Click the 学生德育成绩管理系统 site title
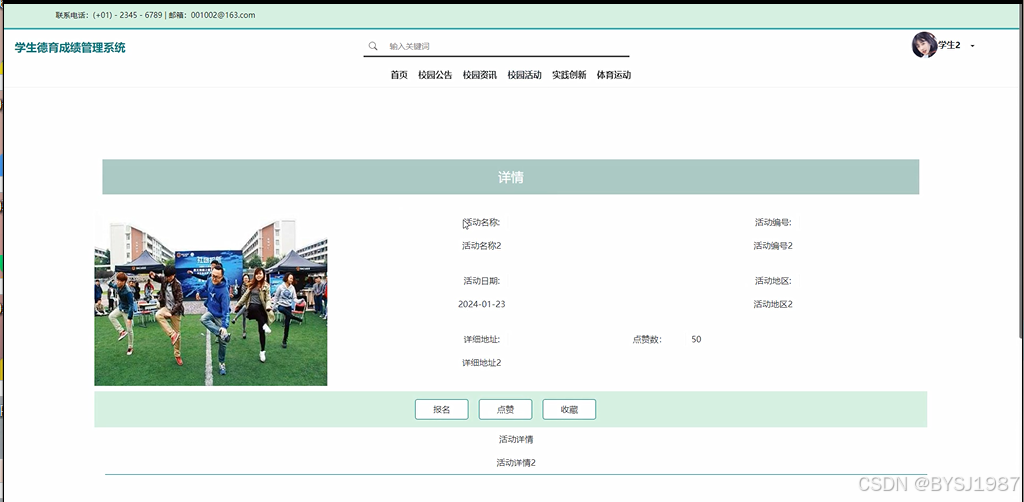 (x=70, y=48)
